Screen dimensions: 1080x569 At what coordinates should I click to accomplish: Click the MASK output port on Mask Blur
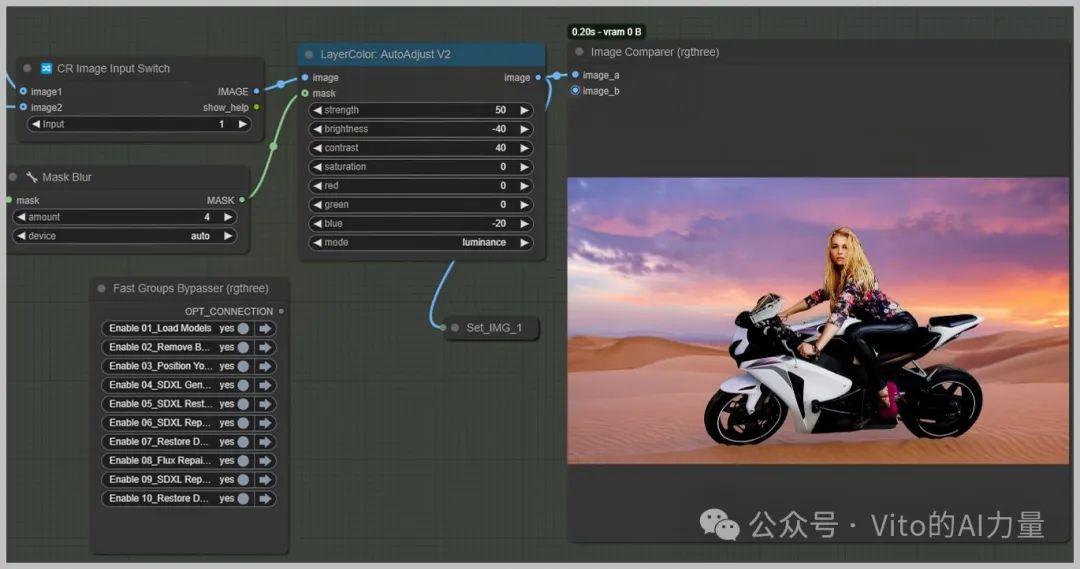point(242,200)
